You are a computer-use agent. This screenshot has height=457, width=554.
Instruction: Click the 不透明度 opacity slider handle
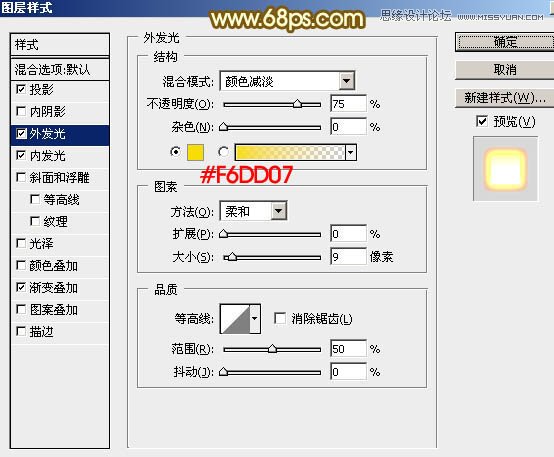coord(297,104)
